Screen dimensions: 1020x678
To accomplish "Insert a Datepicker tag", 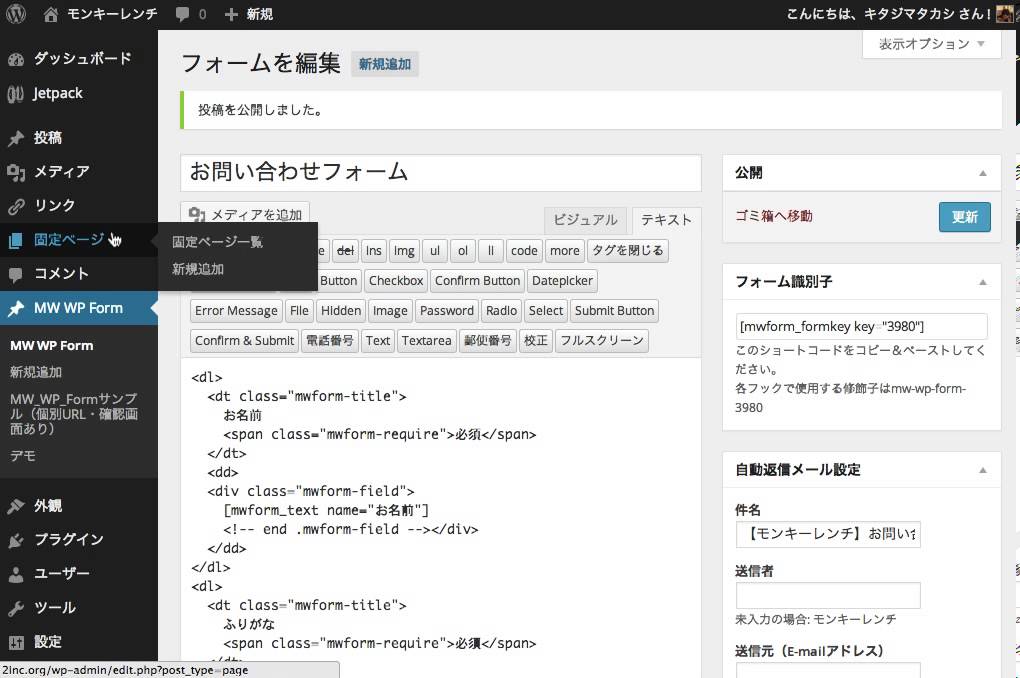I will pyautogui.click(x=562, y=281).
